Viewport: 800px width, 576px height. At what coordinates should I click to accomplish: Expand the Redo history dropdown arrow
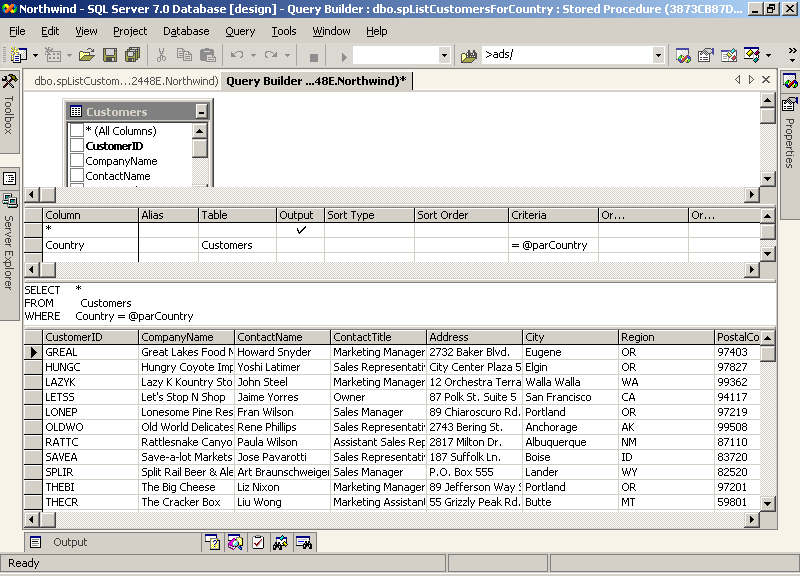click(287, 55)
